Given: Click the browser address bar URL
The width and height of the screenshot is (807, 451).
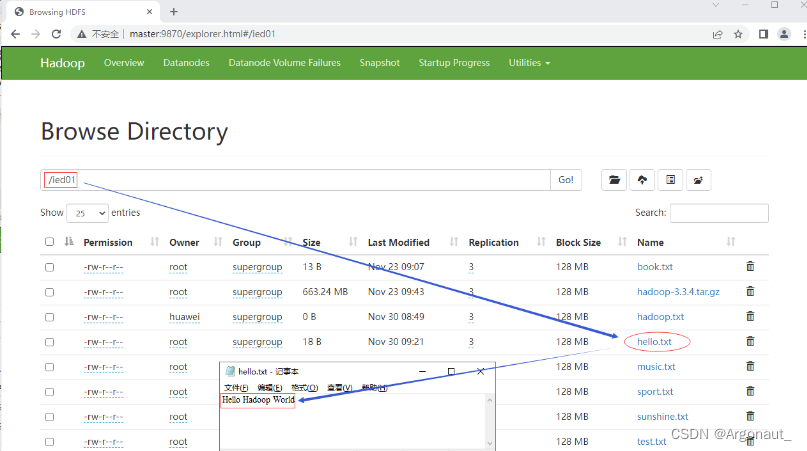Looking at the screenshot, I should (202, 34).
